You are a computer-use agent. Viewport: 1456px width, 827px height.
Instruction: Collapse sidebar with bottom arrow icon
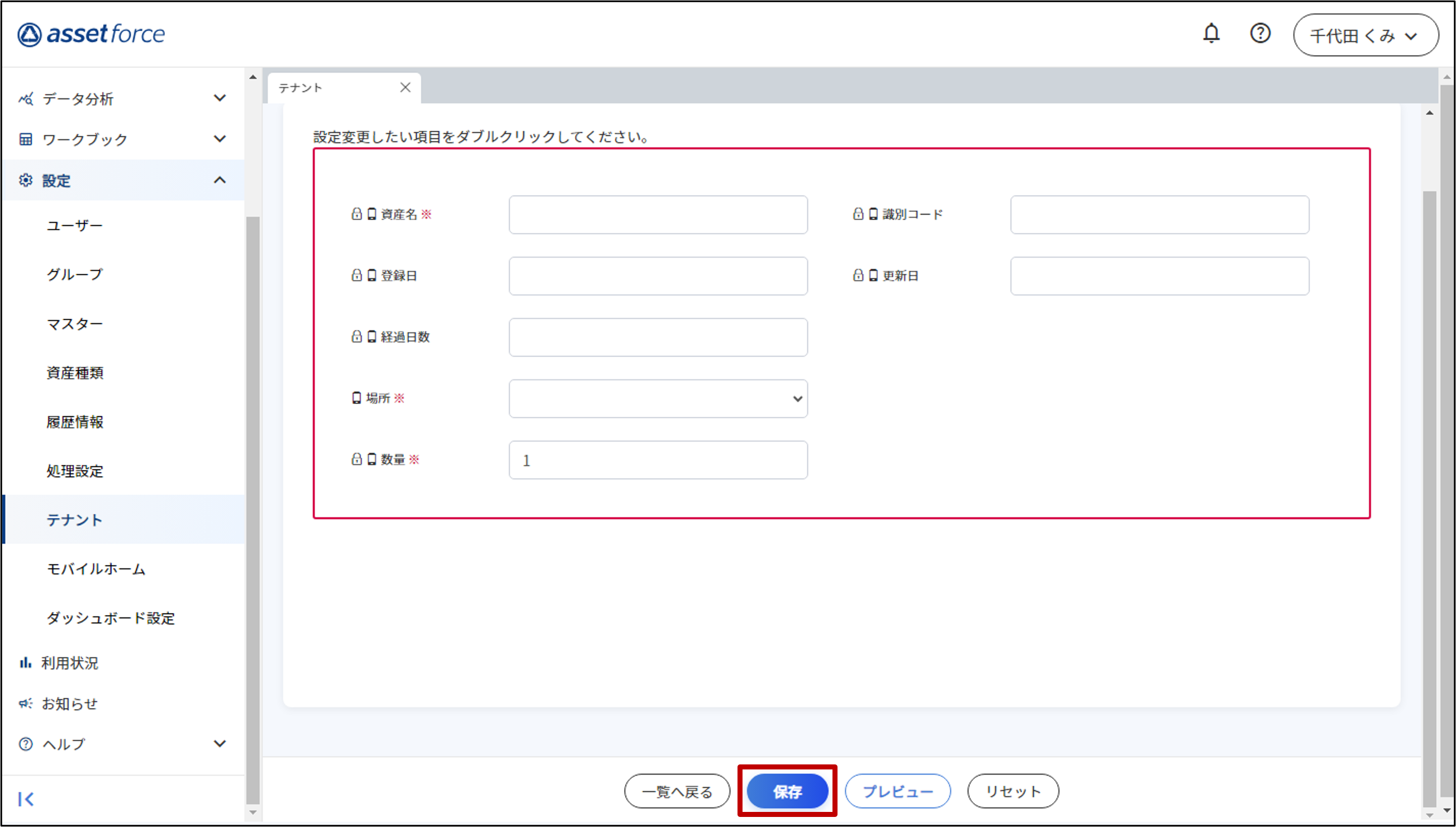click(x=26, y=799)
